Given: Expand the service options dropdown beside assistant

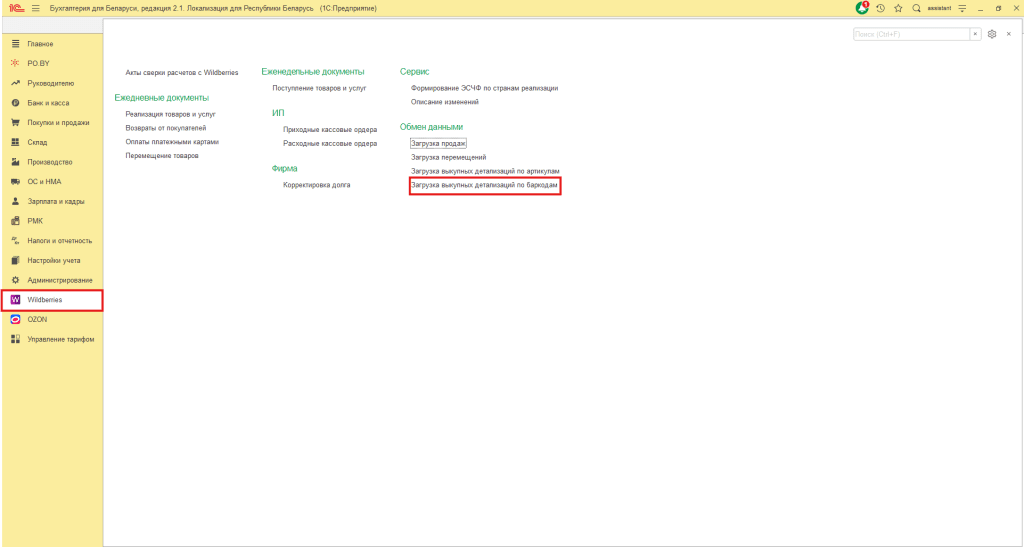Looking at the screenshot, I should pyautogui.click(x=962, y=8).
